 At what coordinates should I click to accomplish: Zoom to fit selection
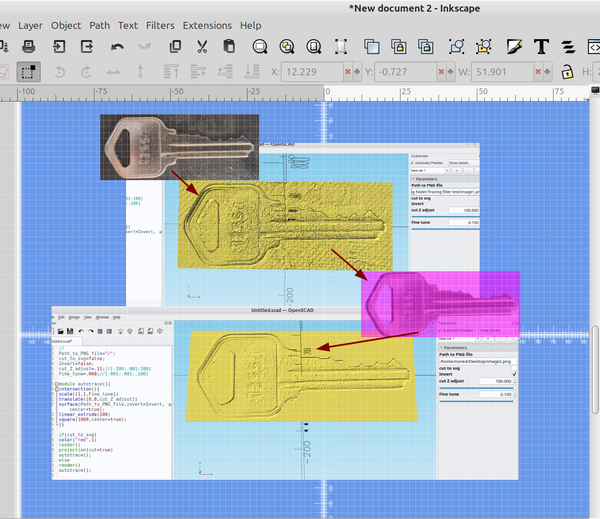pos(260,47)
